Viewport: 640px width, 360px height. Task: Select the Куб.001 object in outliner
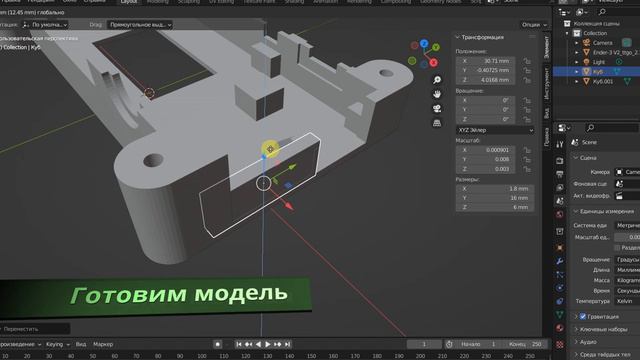603,81
